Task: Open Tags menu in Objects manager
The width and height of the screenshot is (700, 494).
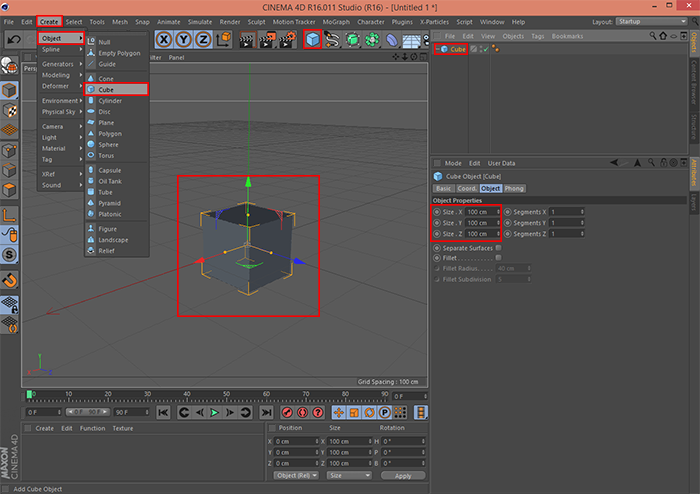Action: click(x=538, y=36)
